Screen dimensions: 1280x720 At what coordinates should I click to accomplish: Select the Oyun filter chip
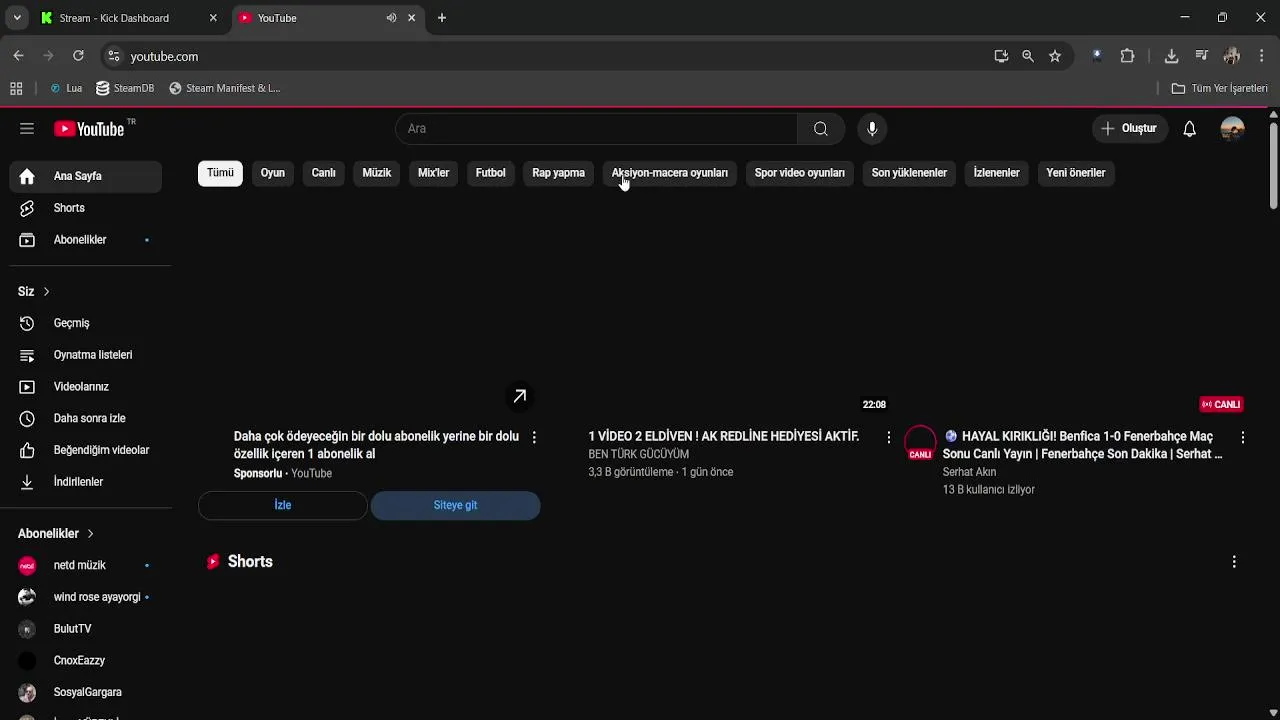[x=273, y=173]
